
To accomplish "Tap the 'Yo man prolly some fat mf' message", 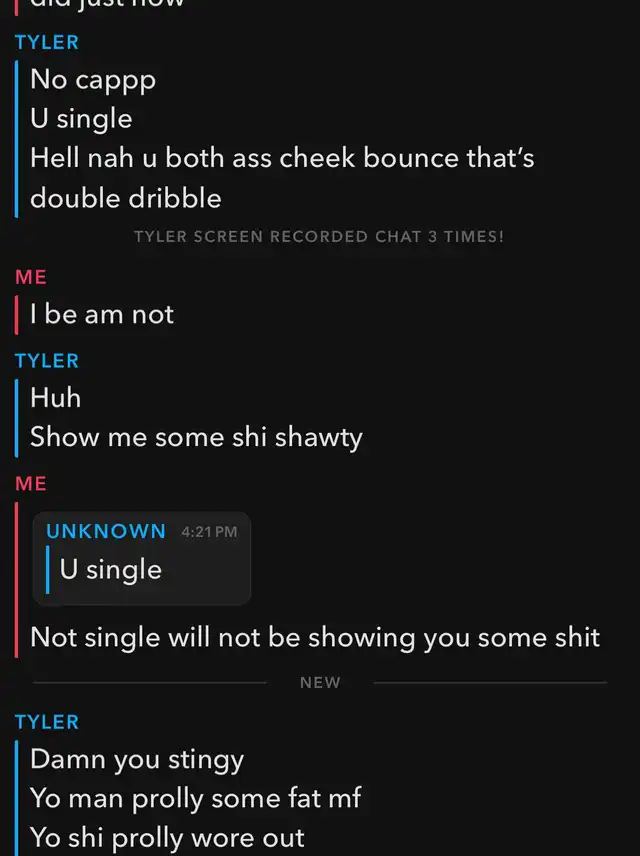I will click(195, 799).
